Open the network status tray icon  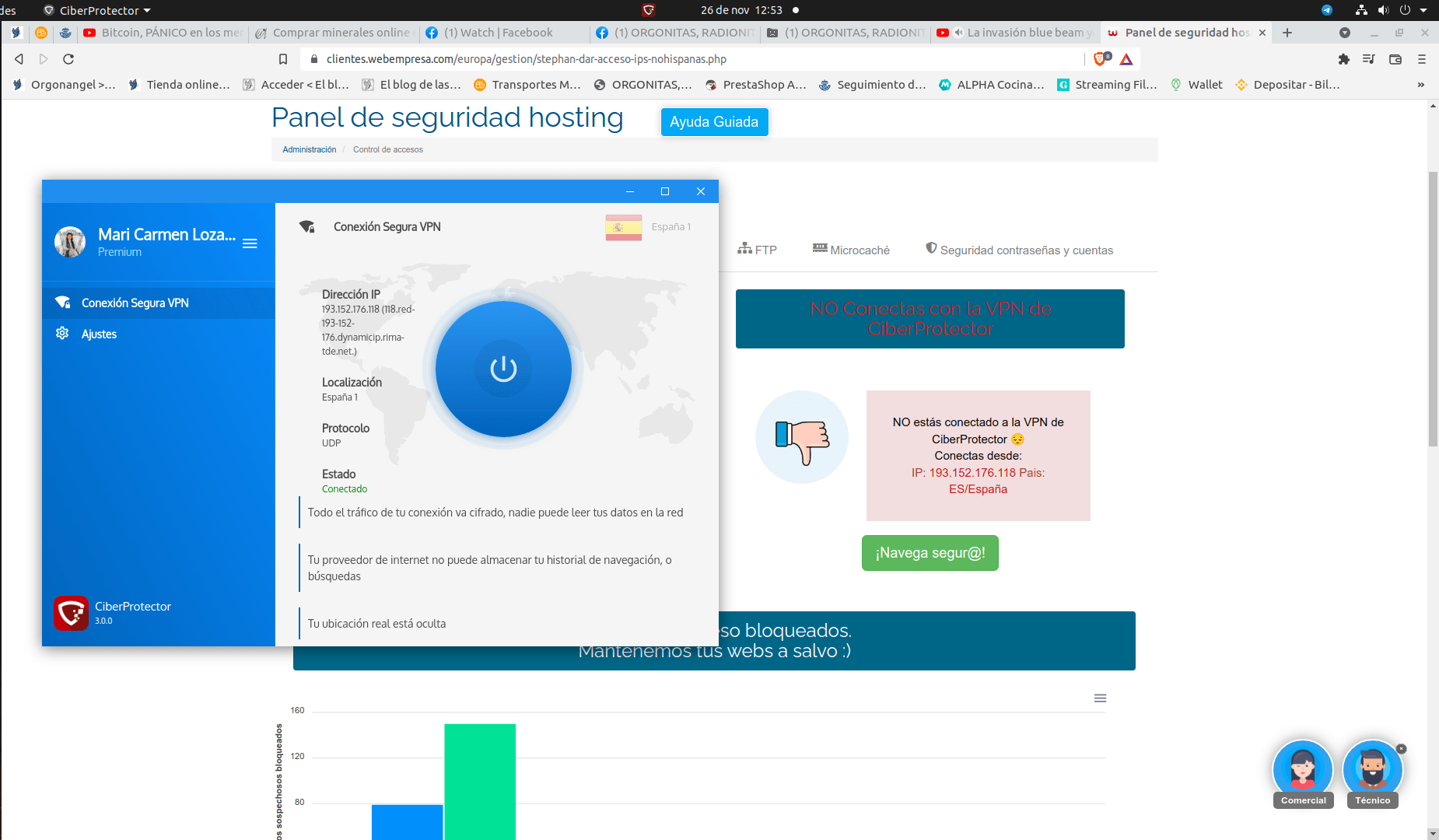1361,10
